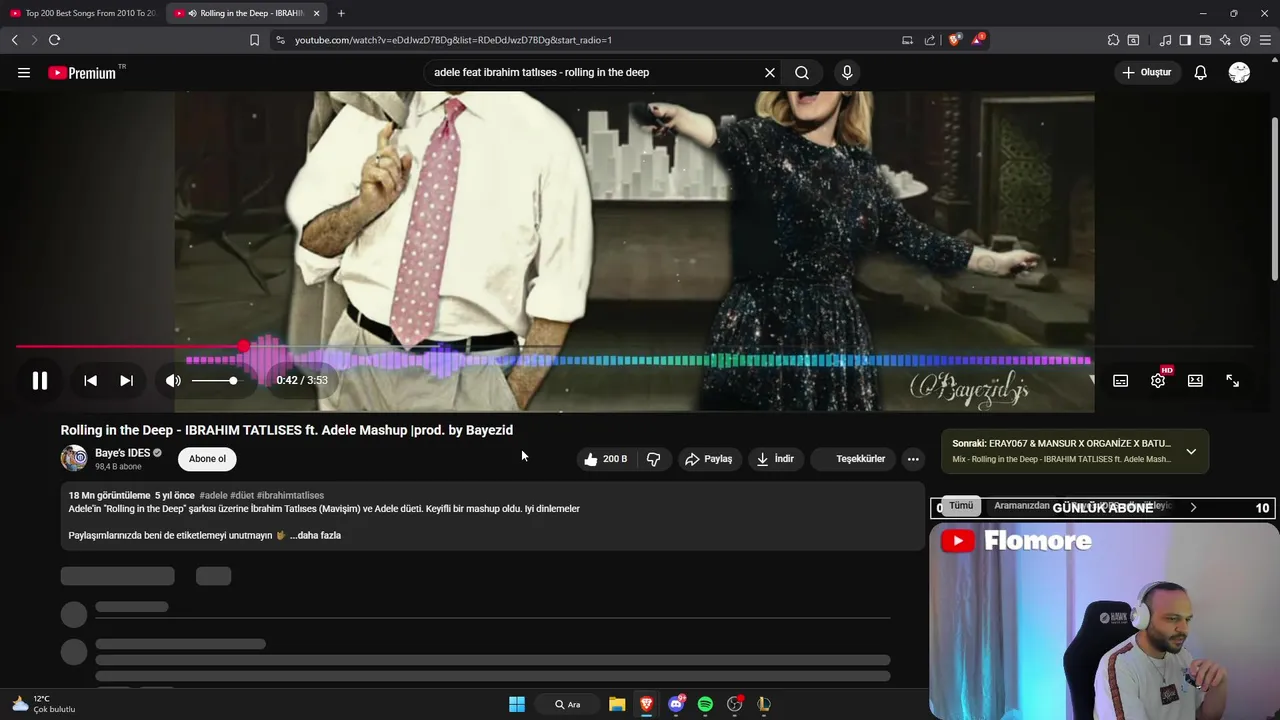Image resolution: width=1280 pixels, height=720 pixels.
Task: Skip to the next video
Action: click(126, 380)
